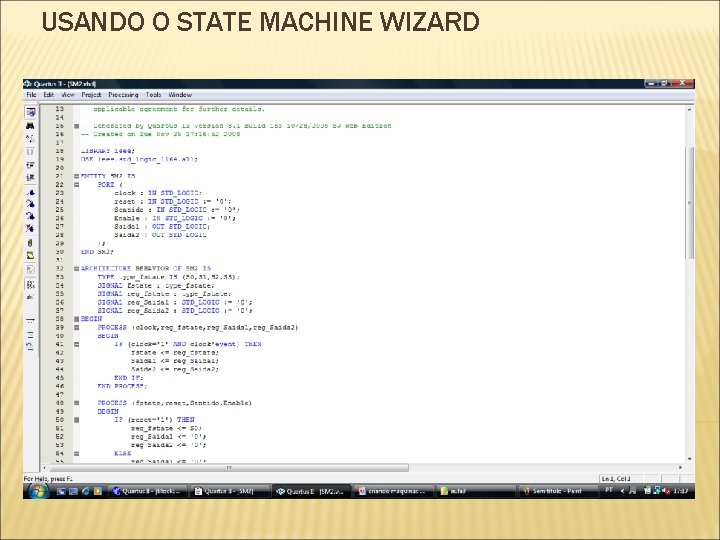
Task: Clear all bookmarks with the red X flag icon
Action: [x=30, y=228]
